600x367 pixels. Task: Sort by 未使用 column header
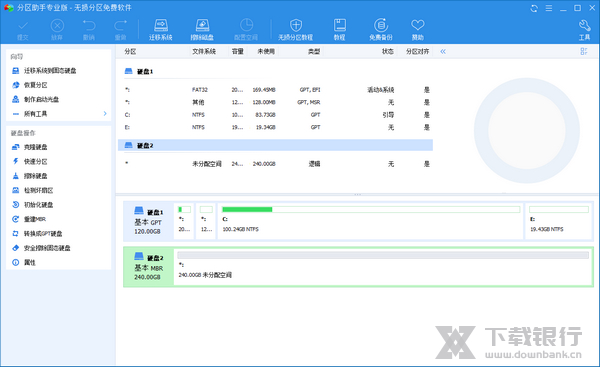(x=266, y=51)
